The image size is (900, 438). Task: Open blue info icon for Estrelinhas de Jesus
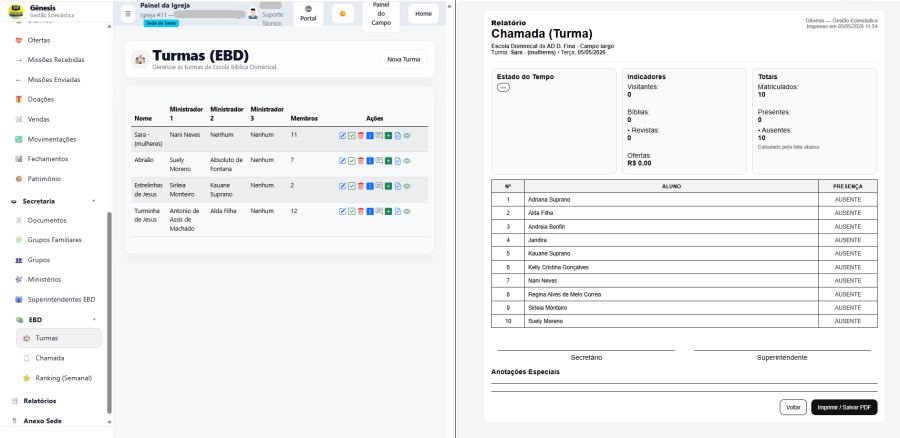click(x=370, y=186)
